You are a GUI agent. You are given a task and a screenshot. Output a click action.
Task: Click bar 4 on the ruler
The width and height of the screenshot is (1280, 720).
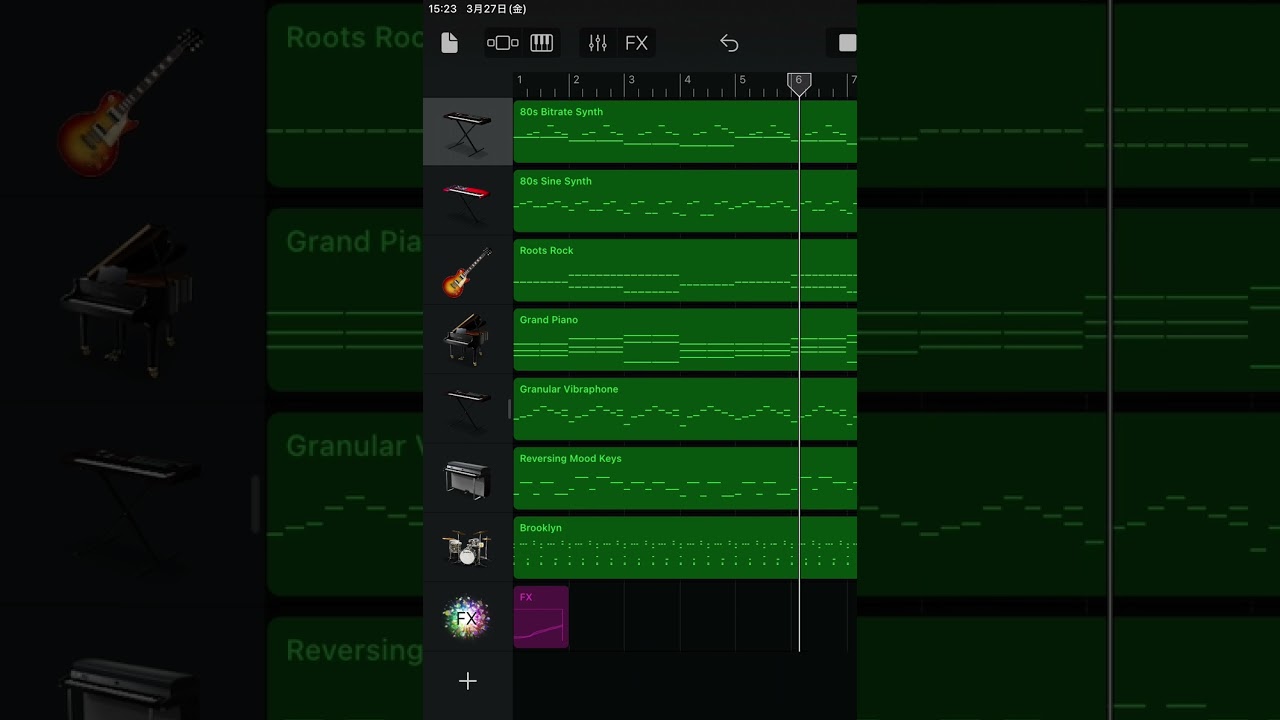[x=687, y=80]
